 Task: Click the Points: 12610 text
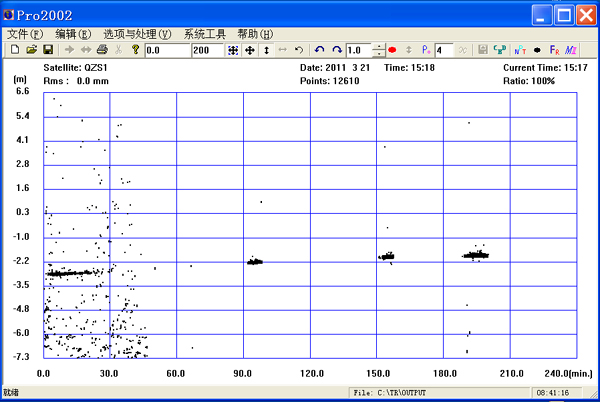click(x=329, y=81)
